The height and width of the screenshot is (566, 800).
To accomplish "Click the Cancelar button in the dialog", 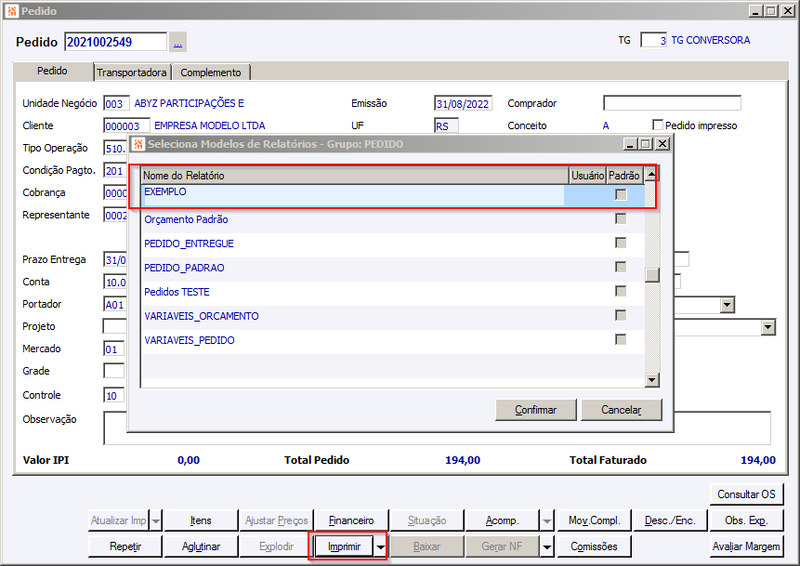I will [x=621, y=410].
